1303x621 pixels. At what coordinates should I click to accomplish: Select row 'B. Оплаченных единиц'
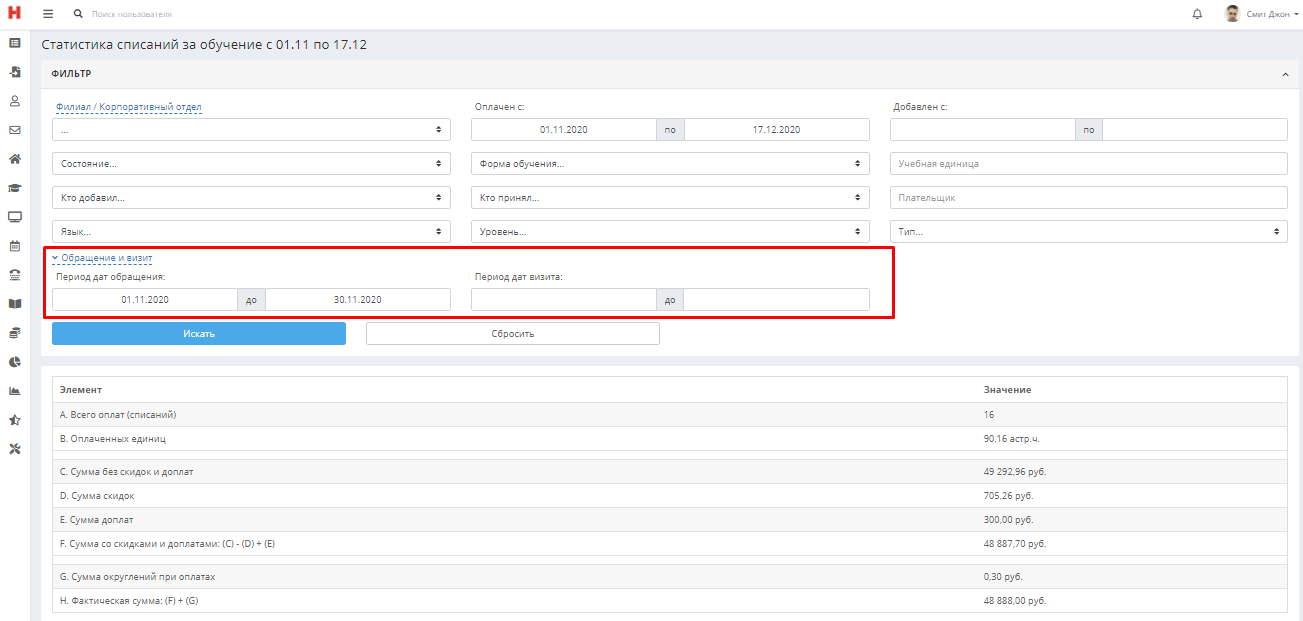pos(670,438)
